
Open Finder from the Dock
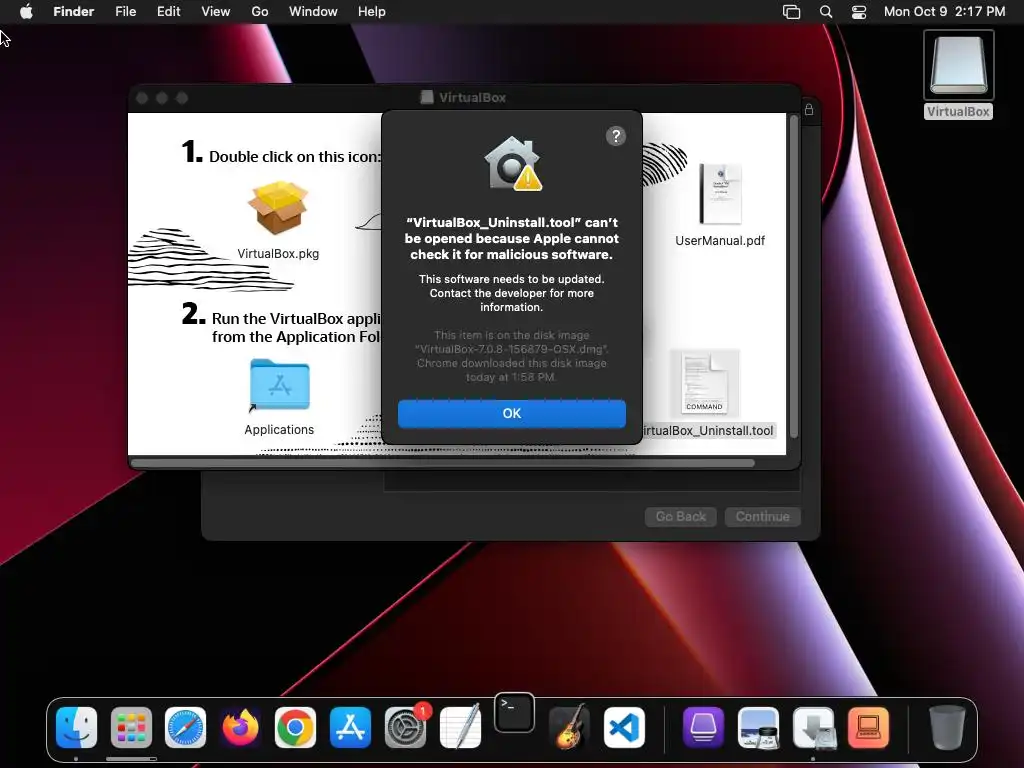coord(76,727)
